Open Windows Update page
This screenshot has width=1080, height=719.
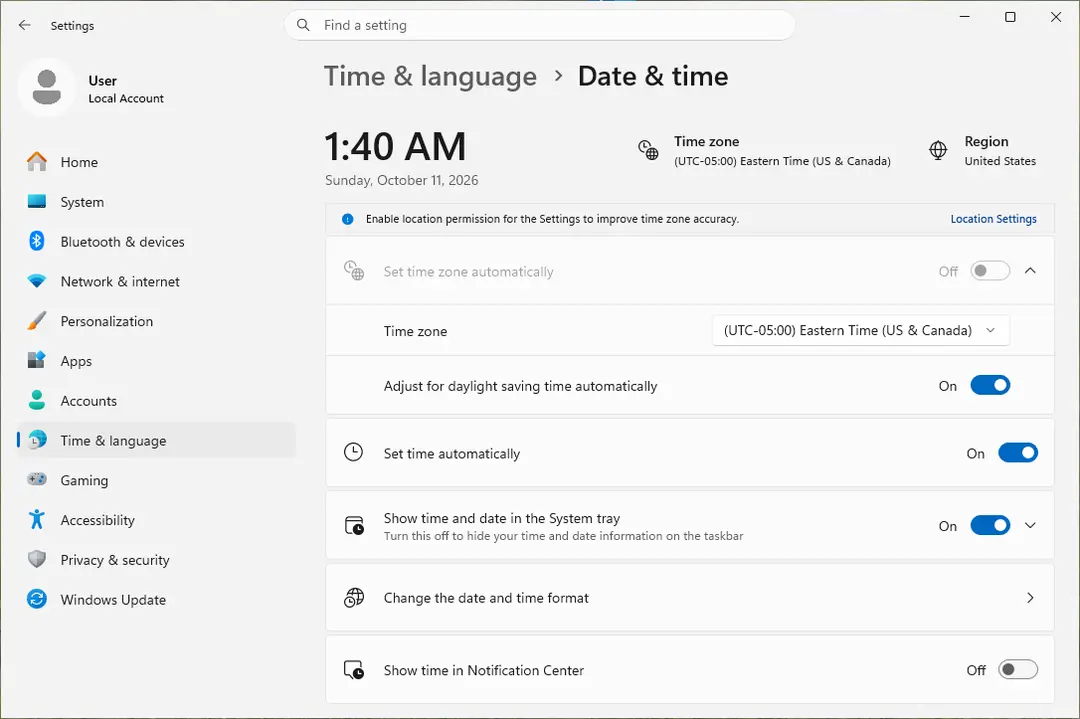[x=156, y=600]
